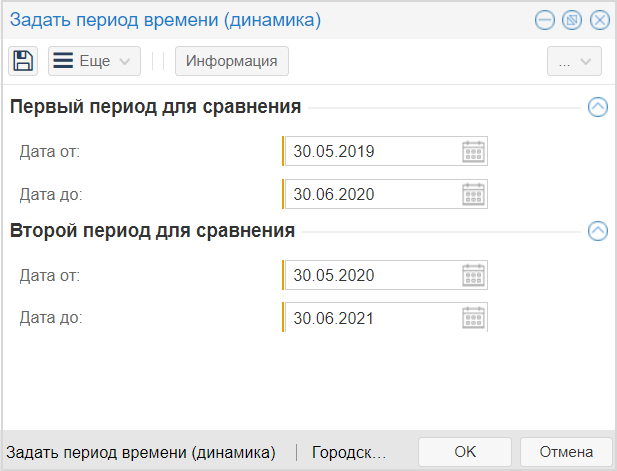617x471 pixels.
Task: Open calendar for date 30.06.2021
Action: (x=473, y=318)
